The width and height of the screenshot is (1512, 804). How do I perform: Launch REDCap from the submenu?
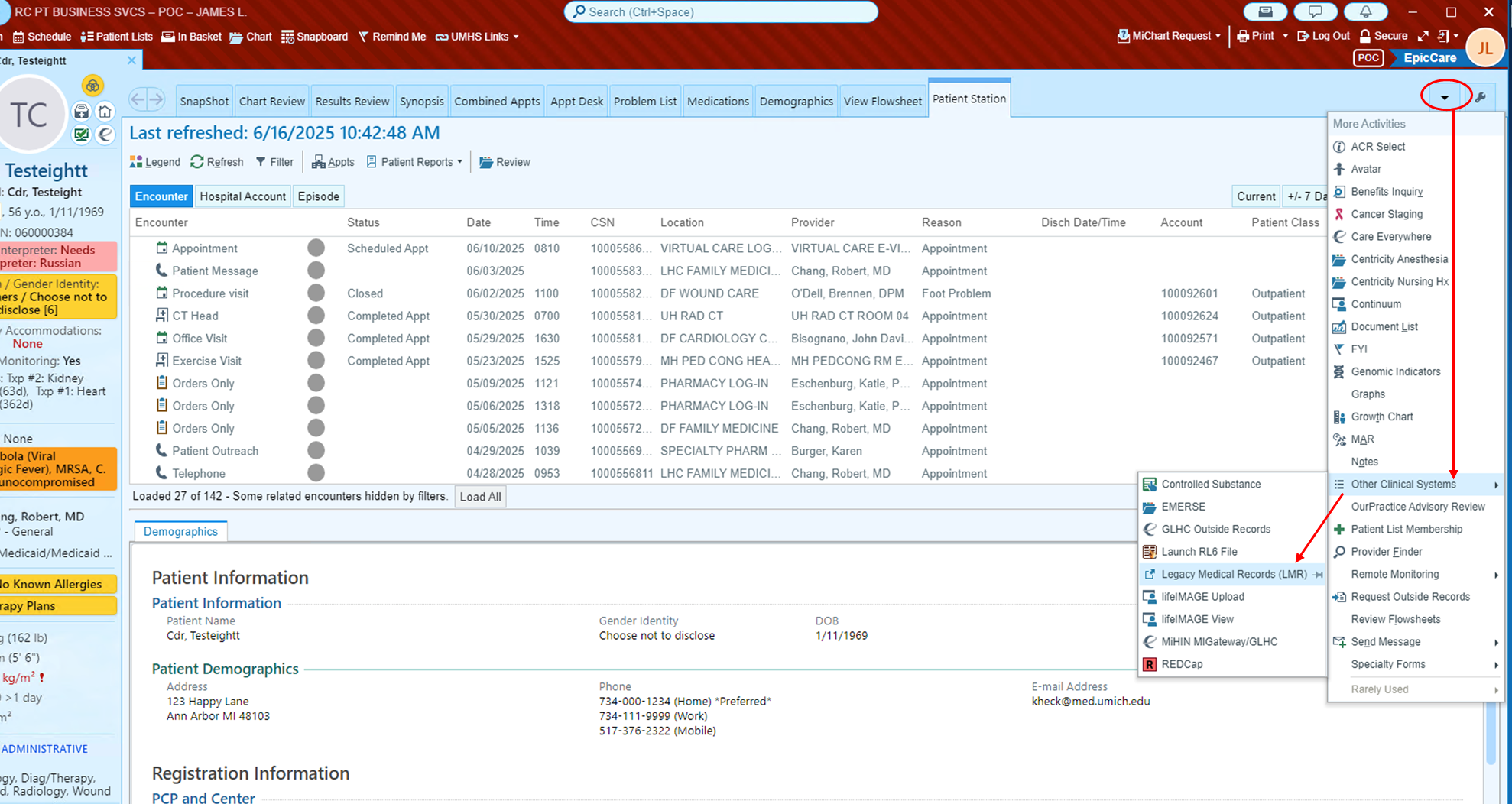tap(1182, 664)
